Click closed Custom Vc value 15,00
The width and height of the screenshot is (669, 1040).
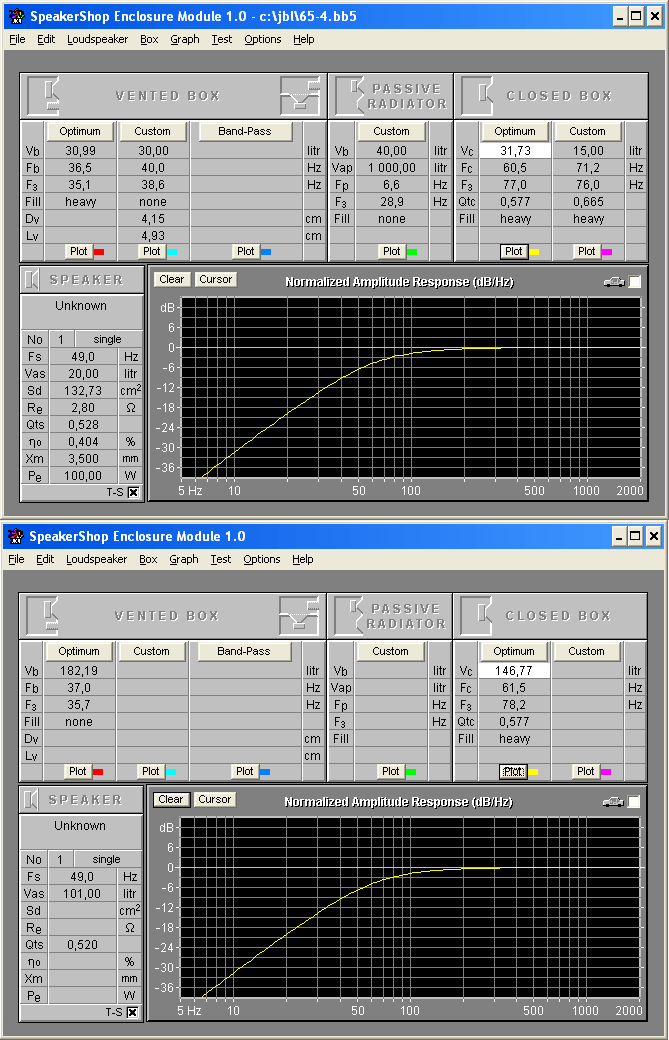coord(588,151)
